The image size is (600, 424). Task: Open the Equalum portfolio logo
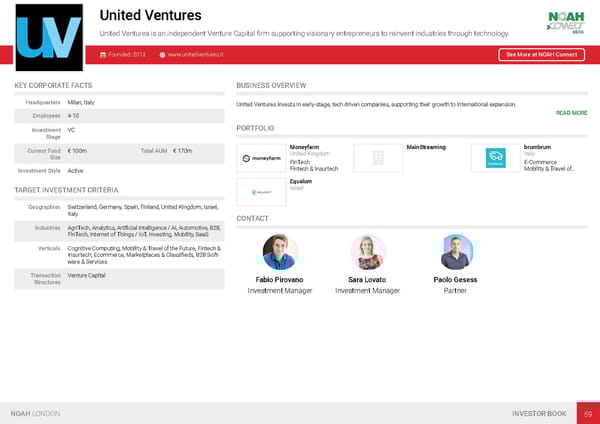[260, 191]
